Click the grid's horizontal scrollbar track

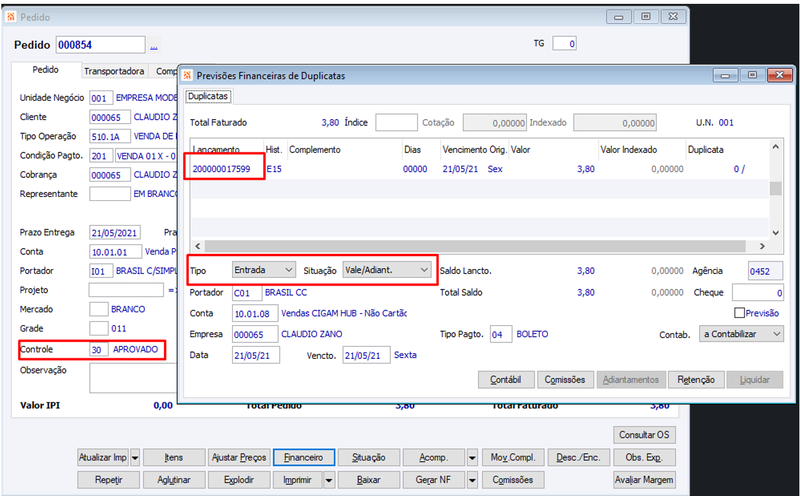(475, 246)
